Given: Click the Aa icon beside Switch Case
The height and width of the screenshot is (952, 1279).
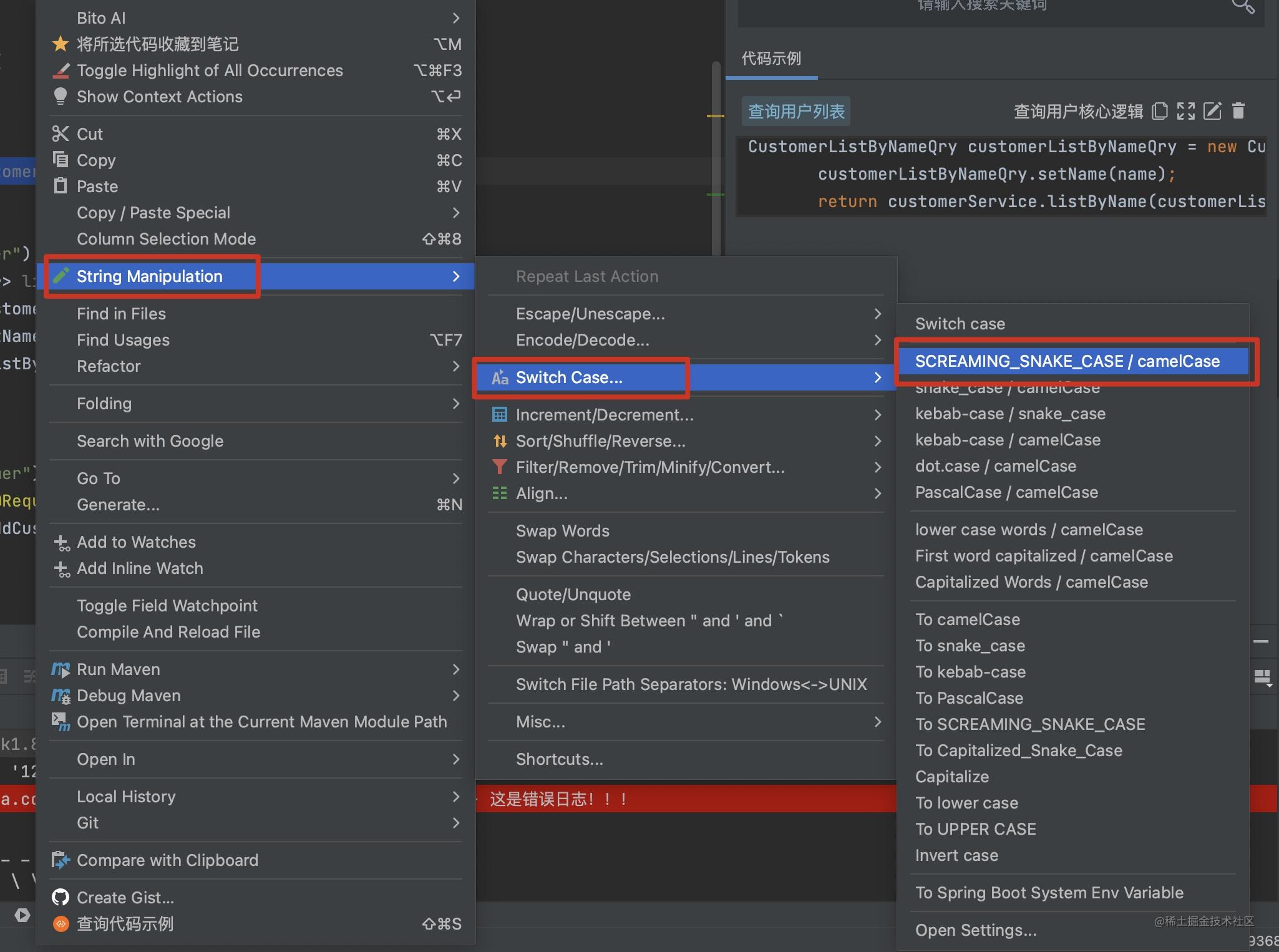Looking at the screenshot, I should (500, 377).
